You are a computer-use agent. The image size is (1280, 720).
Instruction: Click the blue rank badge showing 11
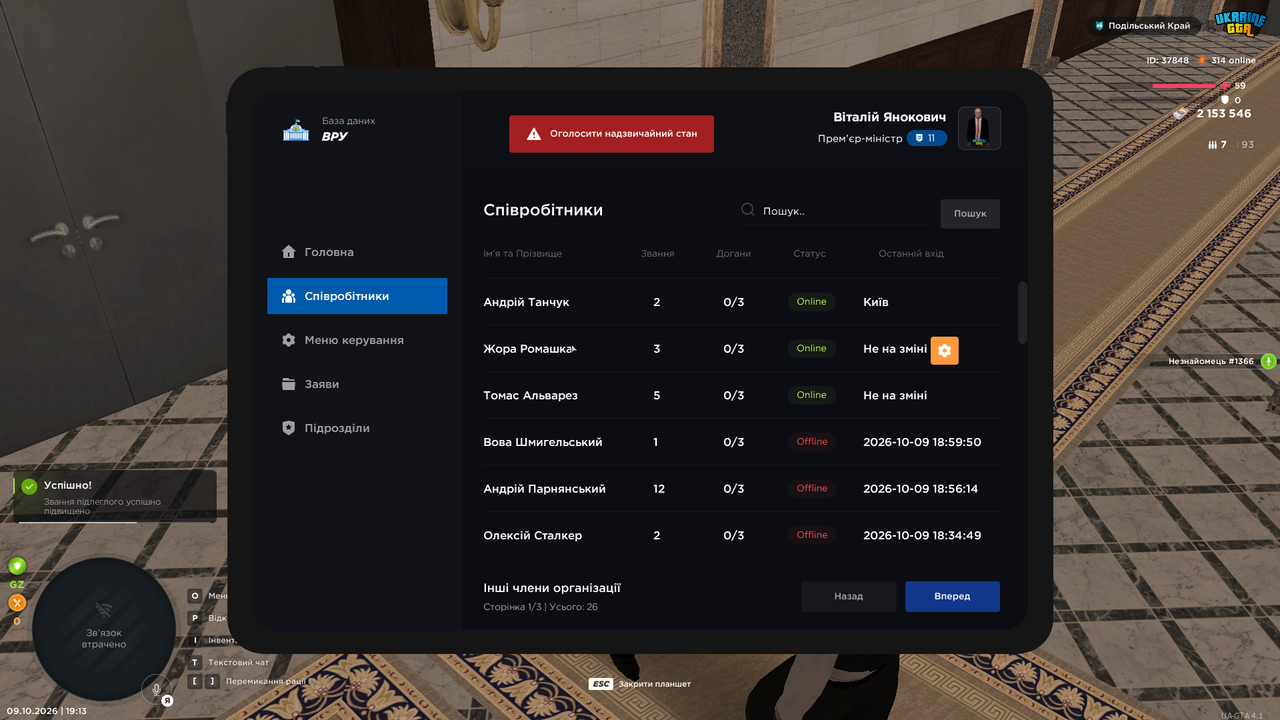pyautogui.click(x=927, y=138)
